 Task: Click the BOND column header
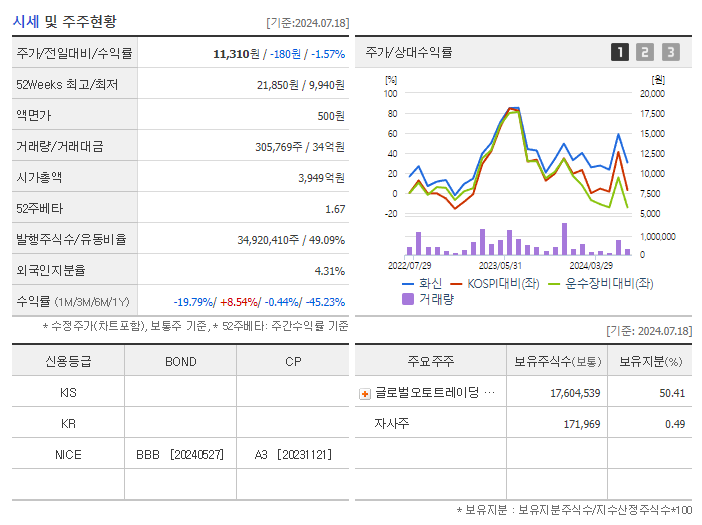(180, 361)
